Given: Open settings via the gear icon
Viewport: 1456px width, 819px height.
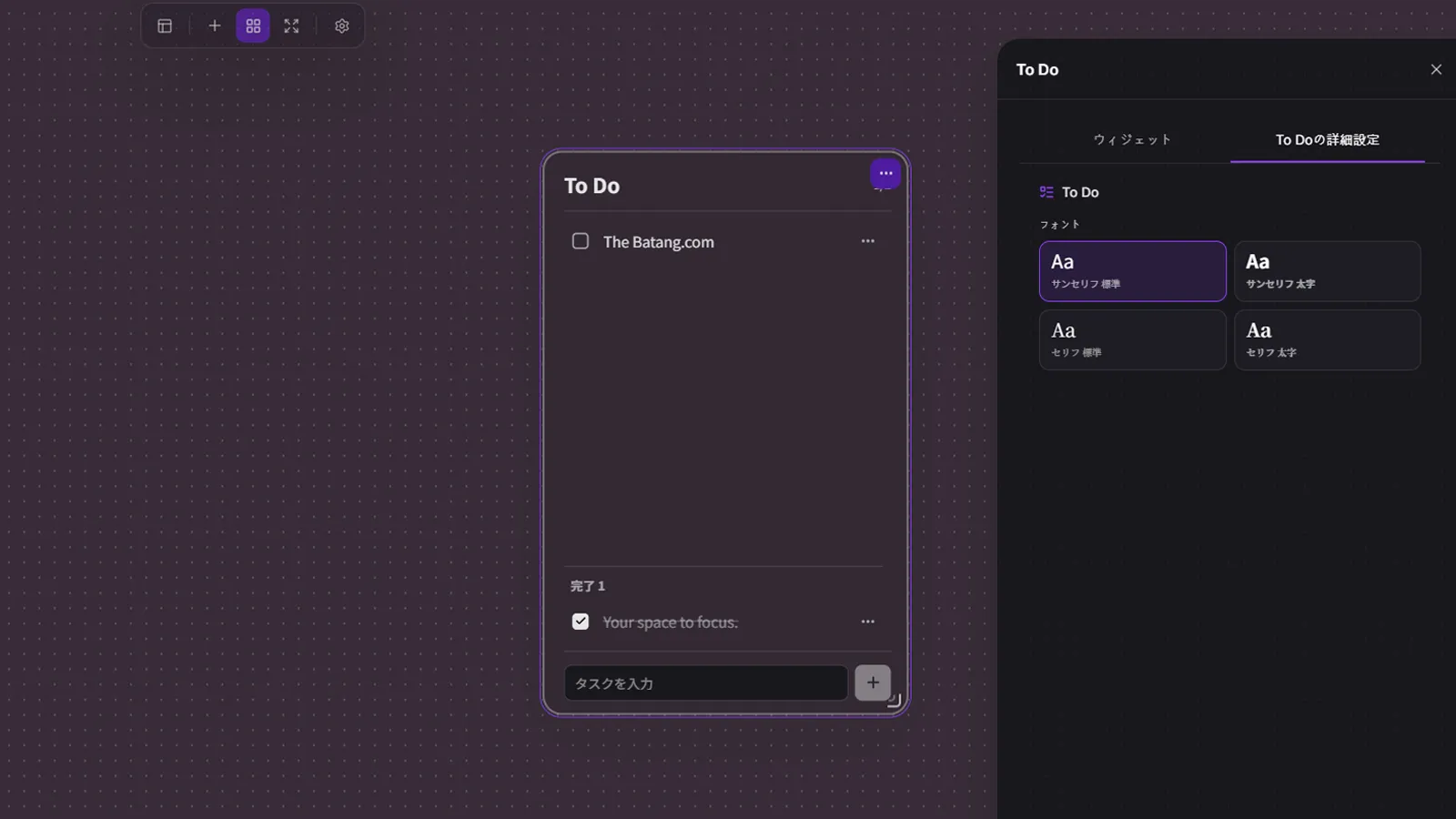Looking at the screenshot, I should [342, 25].
